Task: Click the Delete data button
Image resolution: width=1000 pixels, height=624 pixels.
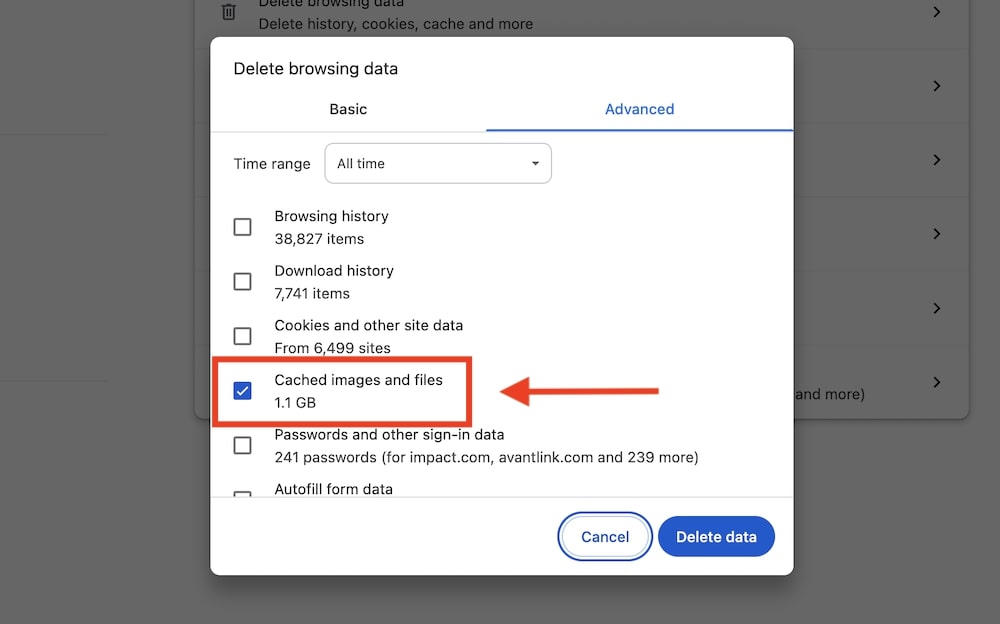Action: [716, 537]
